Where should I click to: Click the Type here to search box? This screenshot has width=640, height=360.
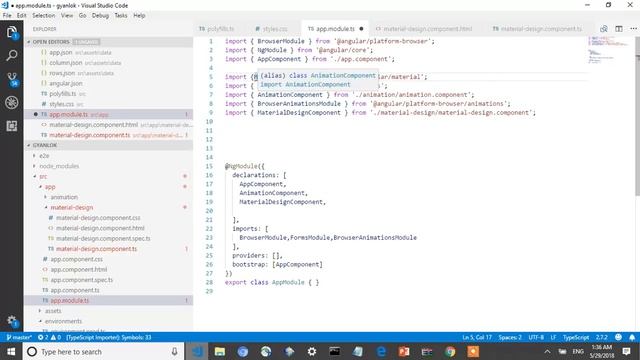[102, 351]
